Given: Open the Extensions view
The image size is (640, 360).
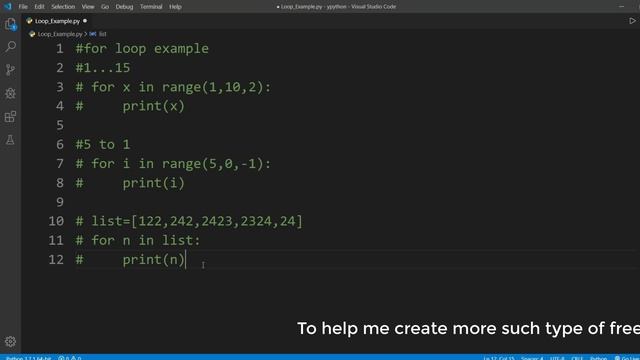Looking at the screenshot, I should click(x=11, y=117).
